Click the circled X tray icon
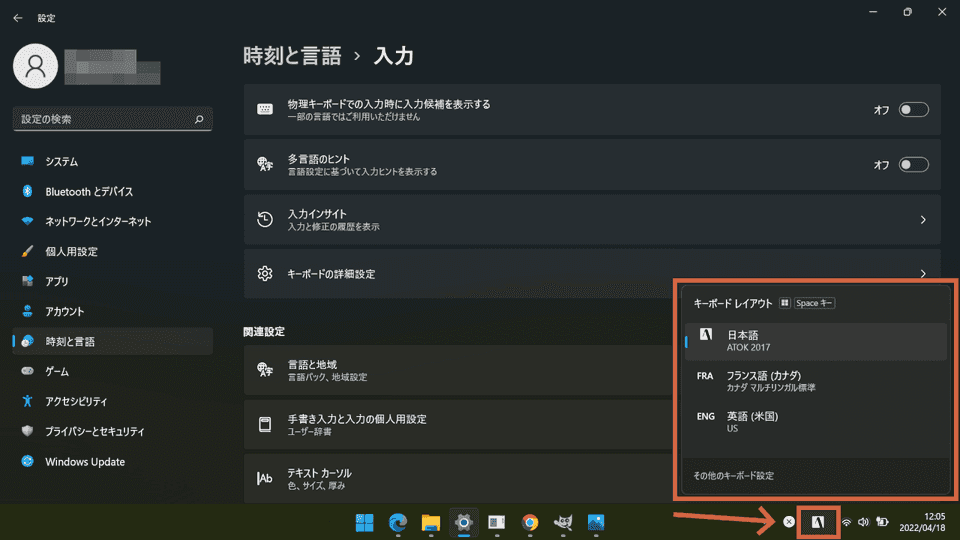 click(789, 522)
